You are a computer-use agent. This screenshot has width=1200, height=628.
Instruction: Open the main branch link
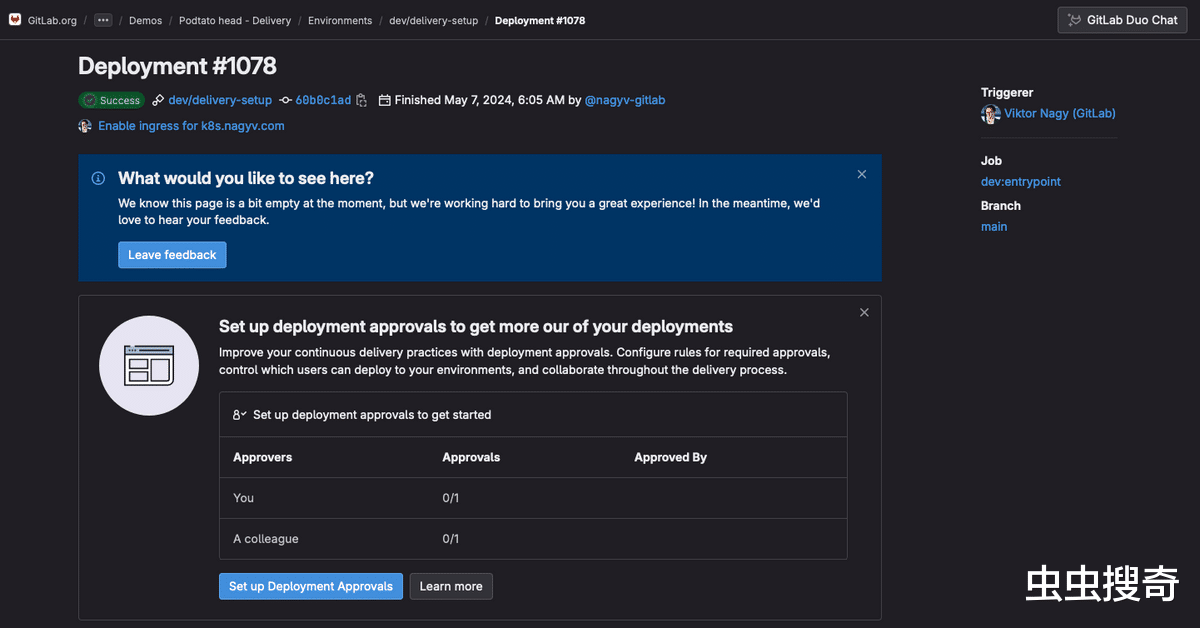993,227
